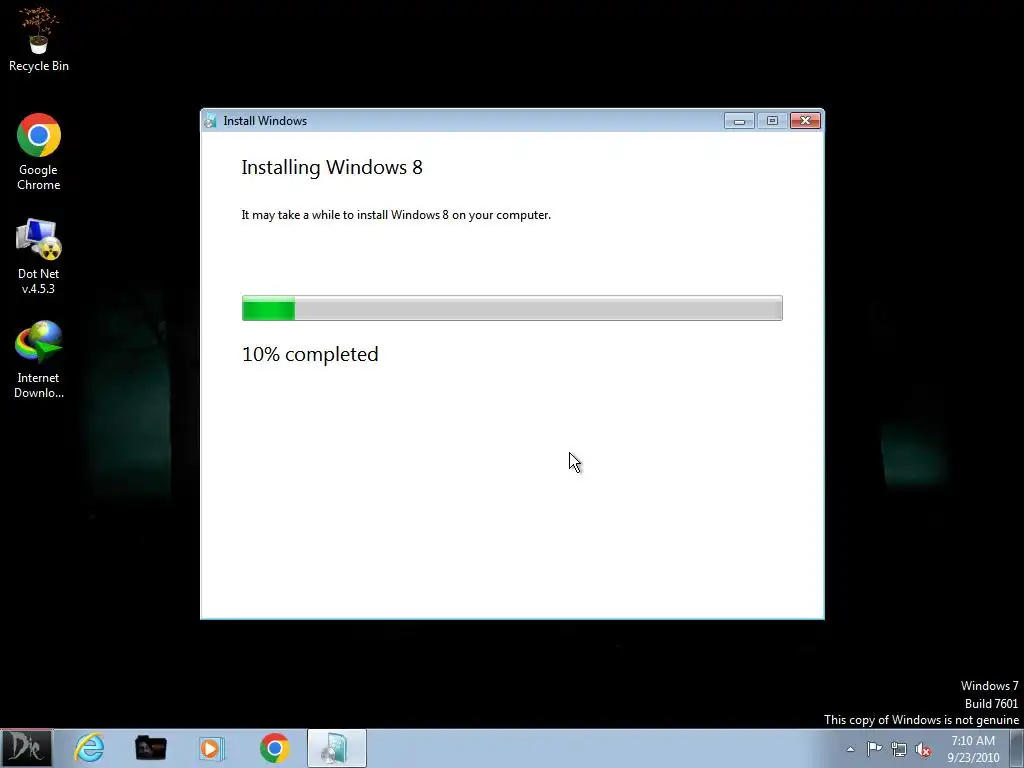Close the Install Windows window
1024x768 pixels.
pyautogui.click(x=805, y=121)
